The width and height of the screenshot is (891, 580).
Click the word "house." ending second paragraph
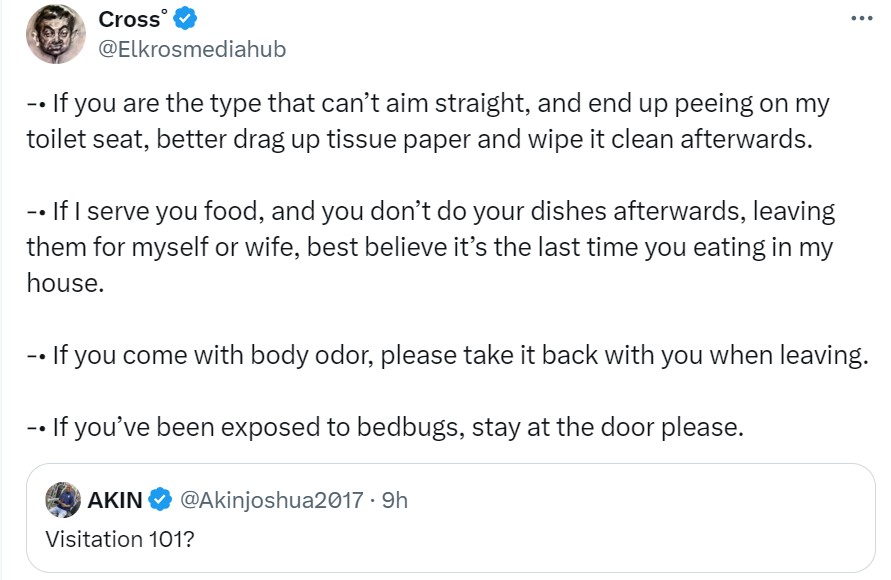[63, 283]
